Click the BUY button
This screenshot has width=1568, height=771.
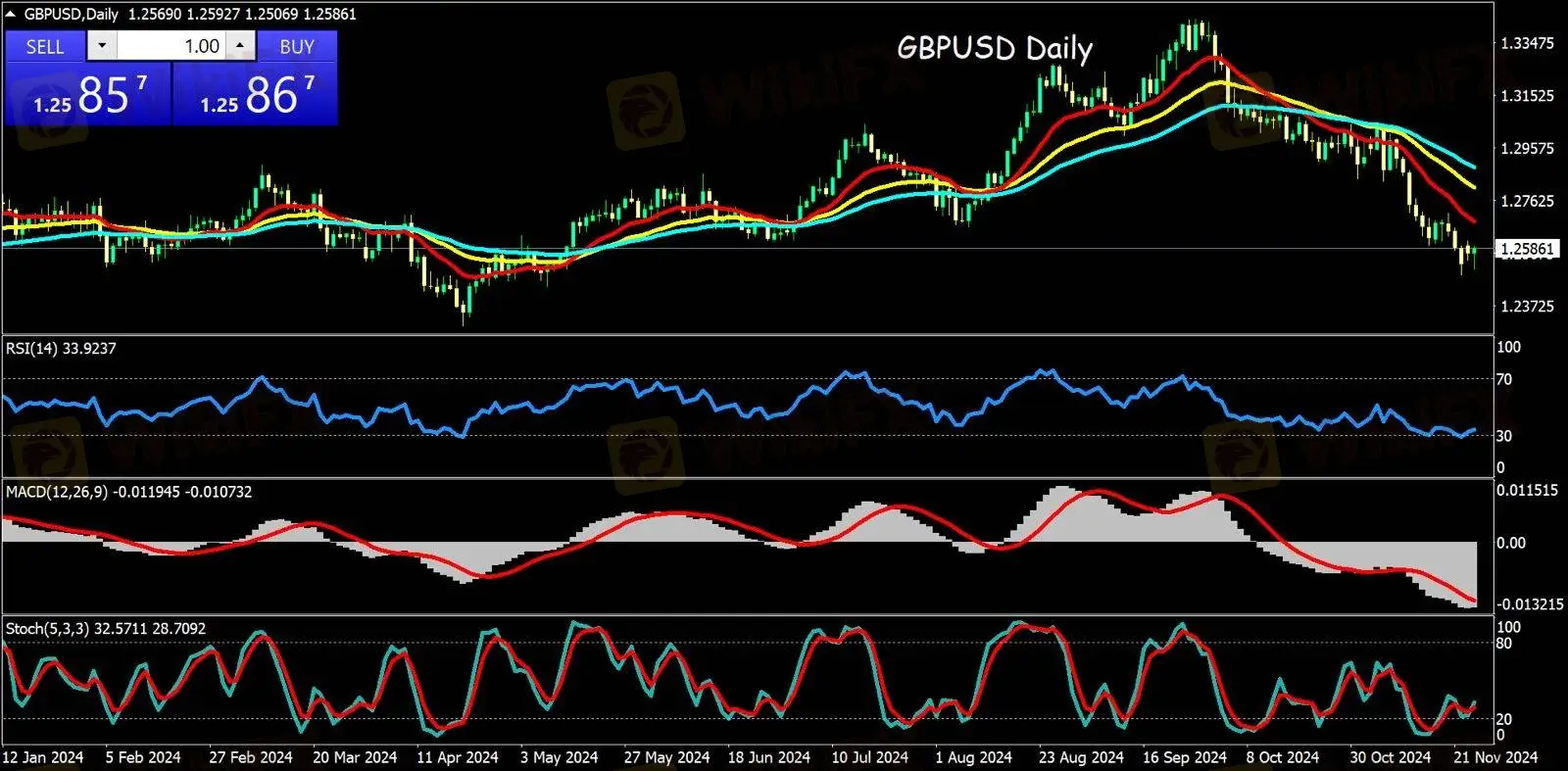point(297,46)
